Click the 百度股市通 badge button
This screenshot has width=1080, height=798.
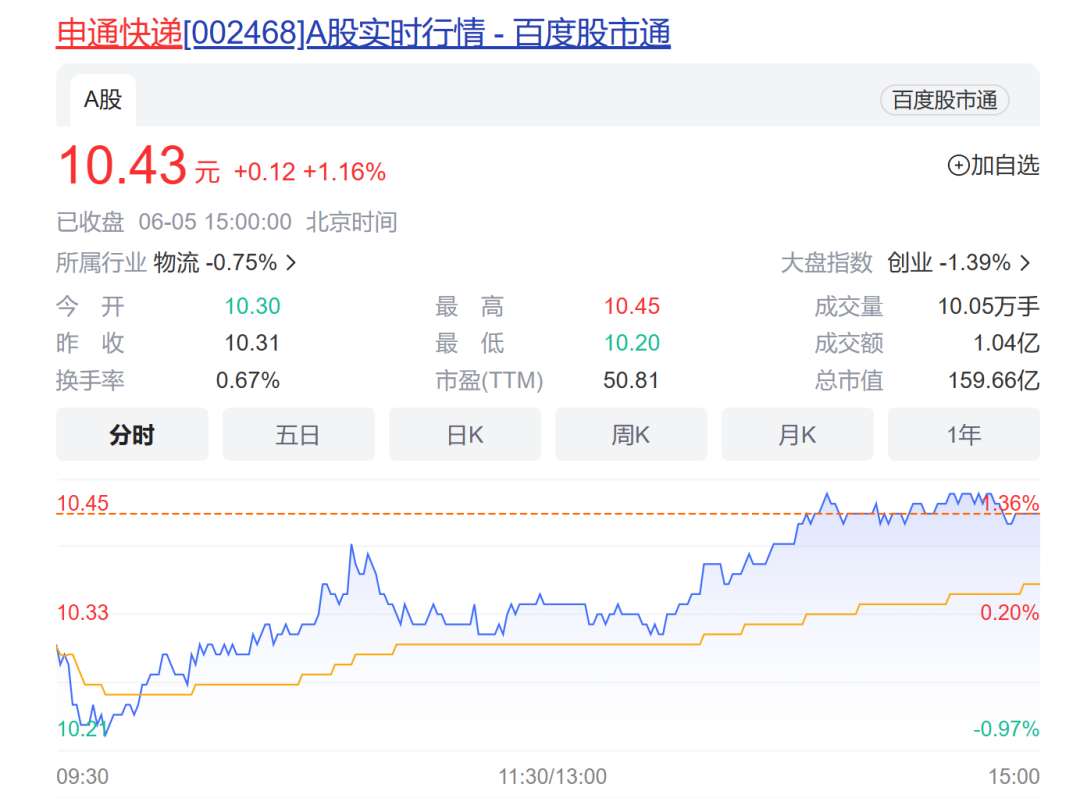coord(944,101)
